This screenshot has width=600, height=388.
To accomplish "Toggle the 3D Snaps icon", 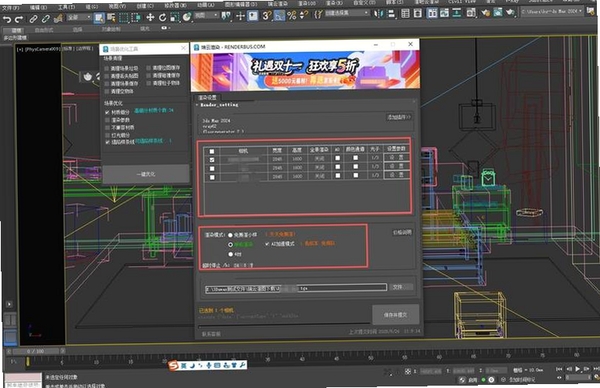I will coord(267,16).
